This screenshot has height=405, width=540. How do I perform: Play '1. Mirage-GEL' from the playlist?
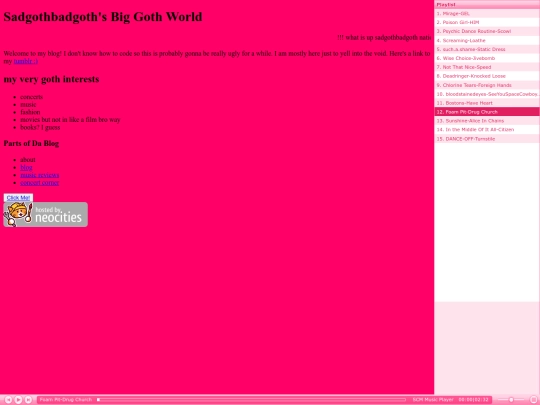tap(487, 13)
